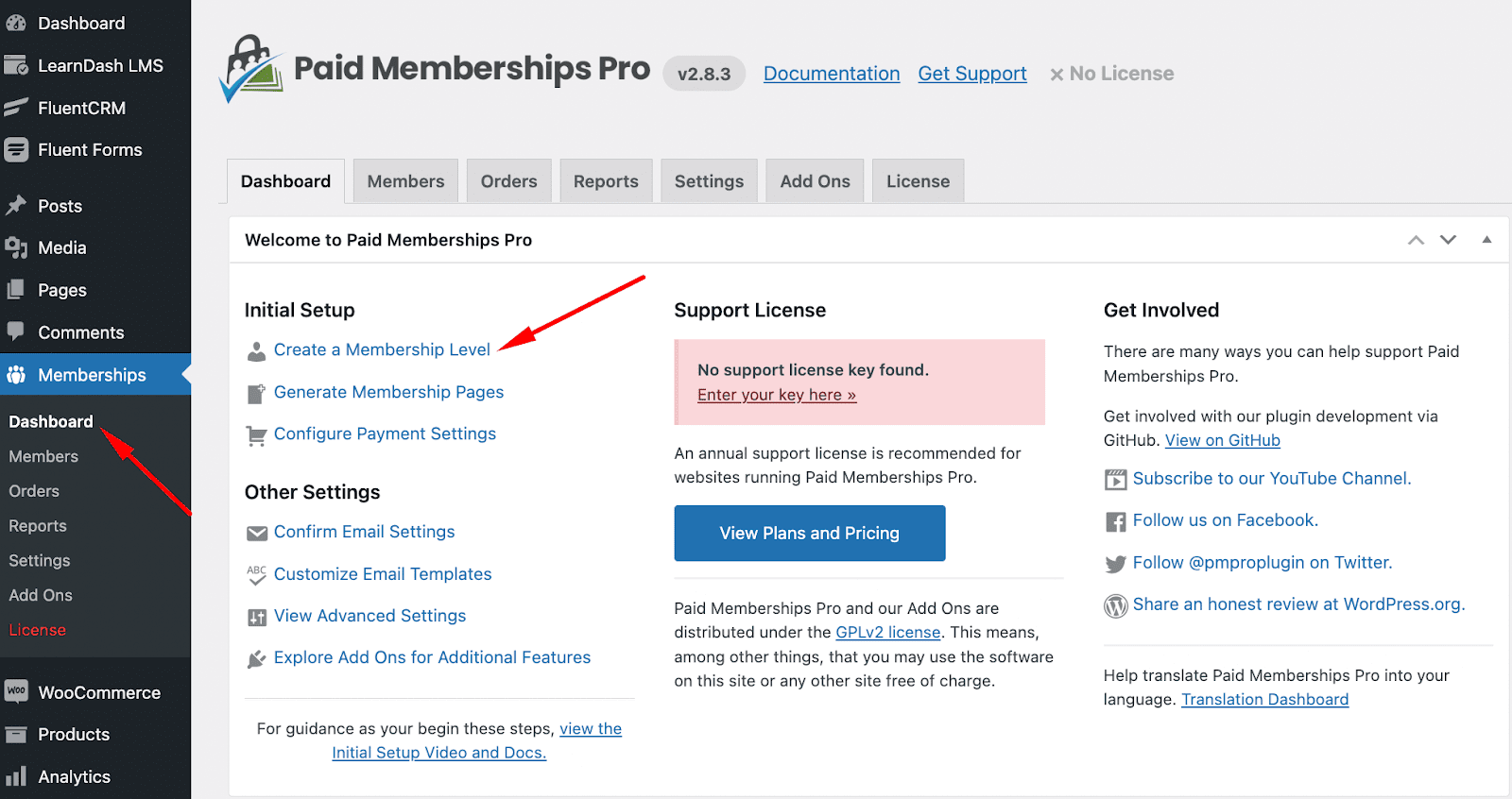This screenshot has width=1512, height=799.
Task: Click Follow us on Facebook link
Action: [x=1226, y=520]
